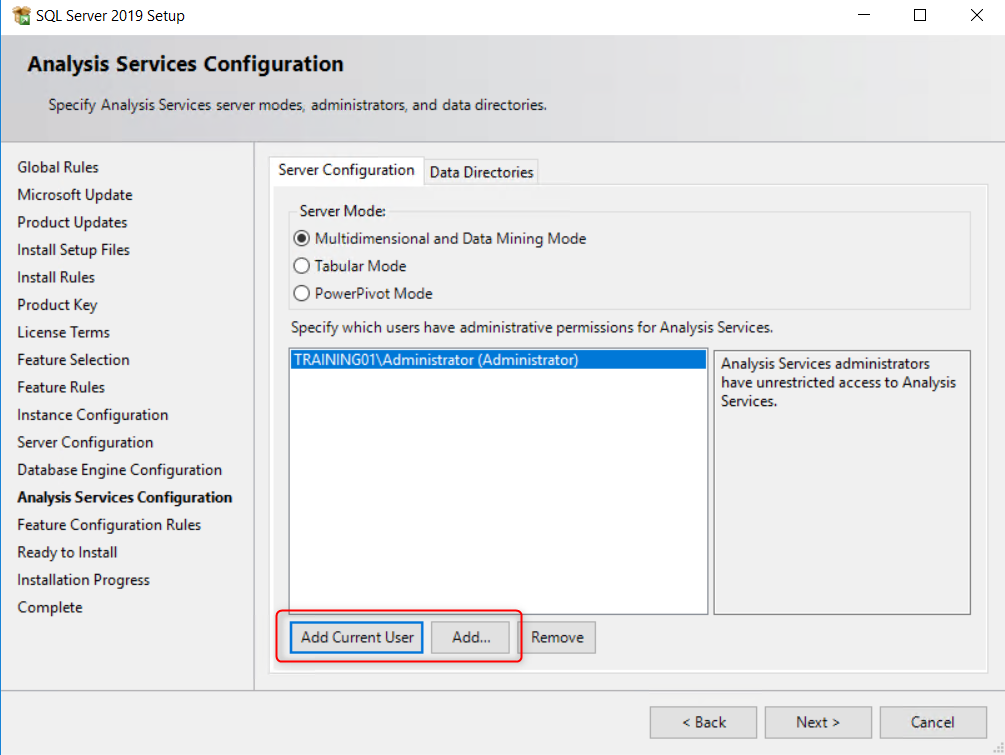The width and height of the screenshot is (1005, 755).
Task: Click Ready to Install in the sidebar
Action: click(67, 552)
